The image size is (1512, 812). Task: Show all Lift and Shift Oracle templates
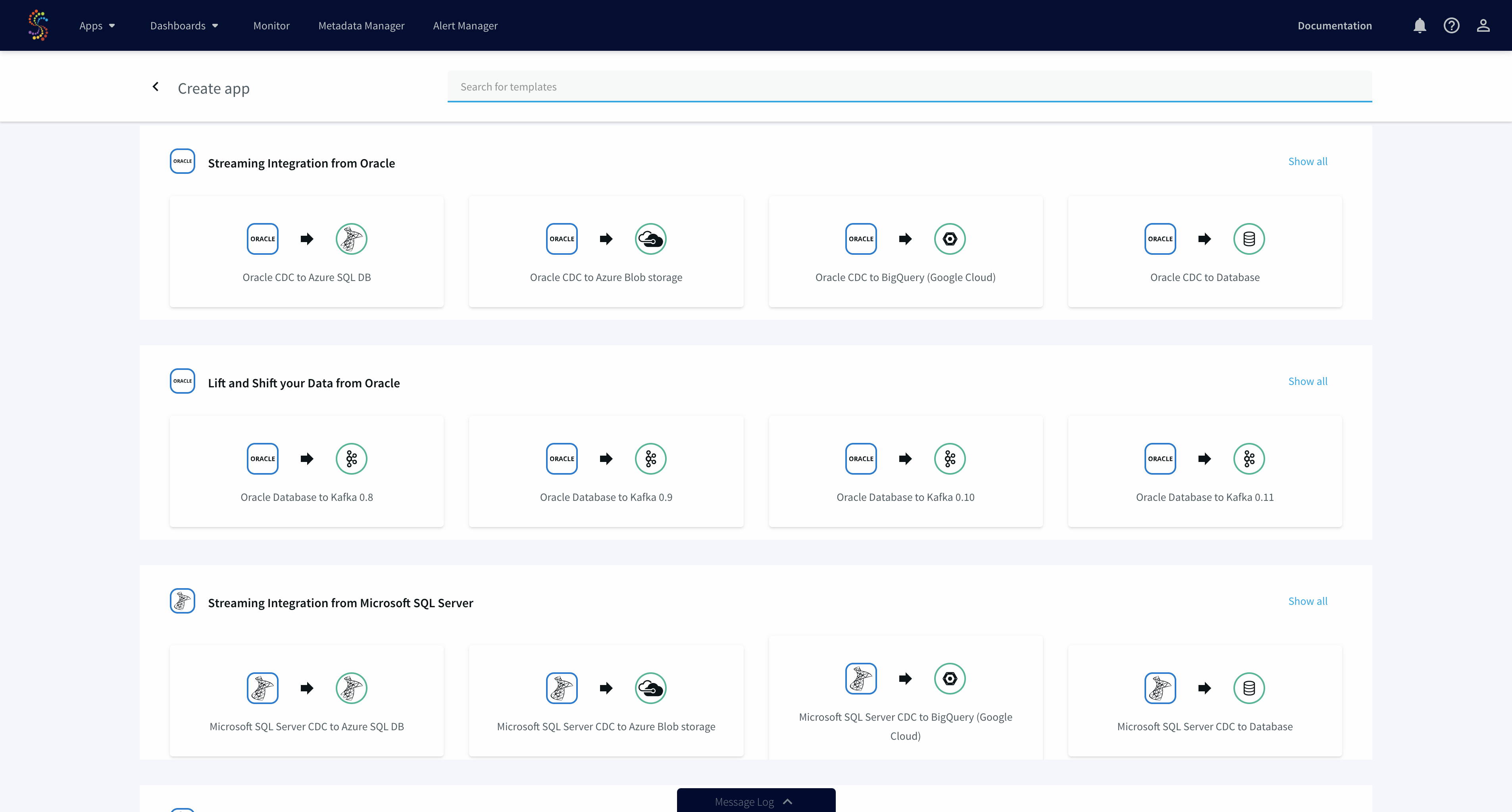[1307, 381]
